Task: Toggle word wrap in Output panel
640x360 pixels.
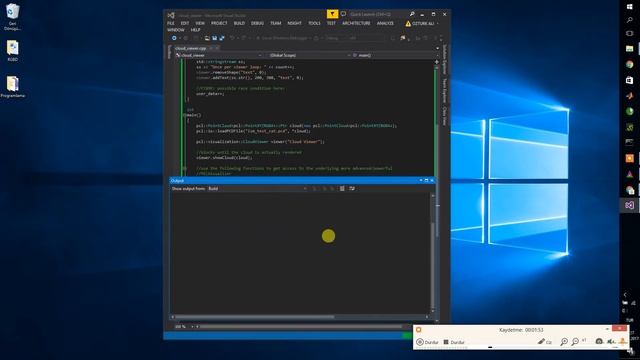Action: click(352, 189)
